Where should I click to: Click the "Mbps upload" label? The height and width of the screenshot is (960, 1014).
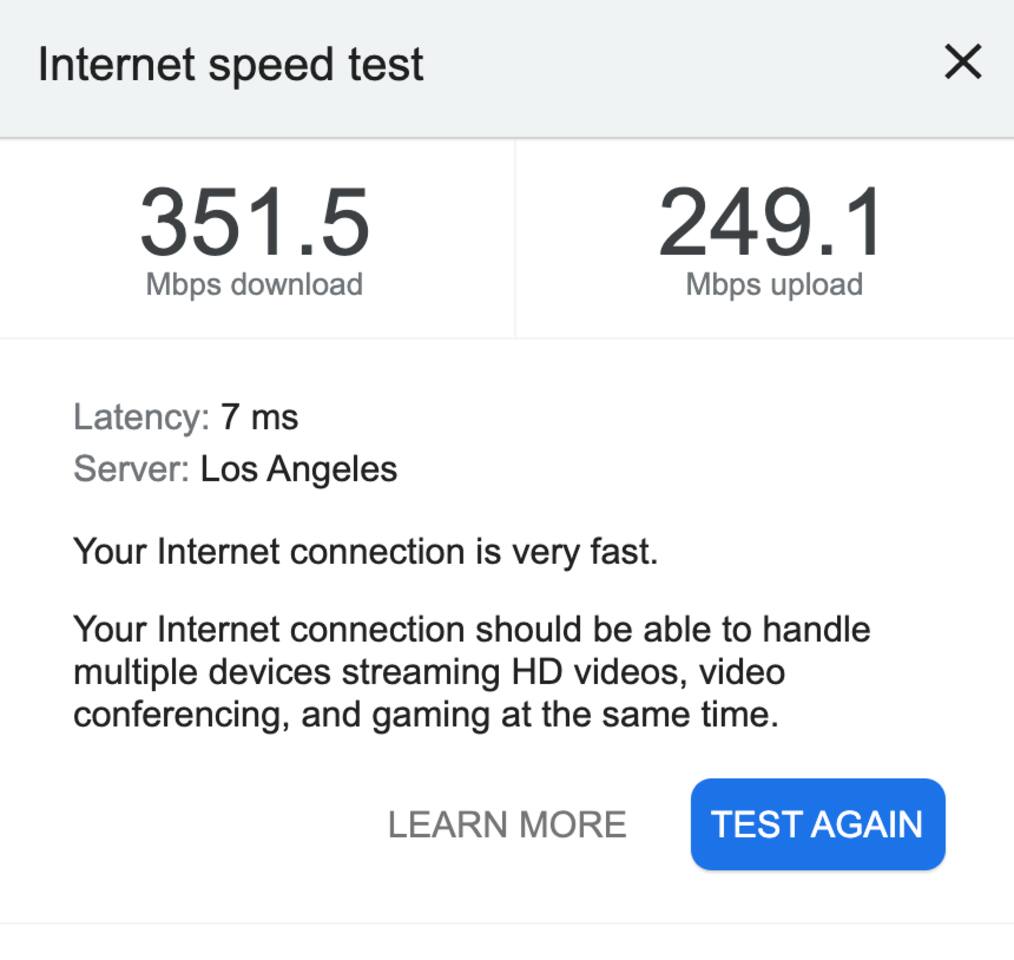pyautogui.click(x=774, y=284)
